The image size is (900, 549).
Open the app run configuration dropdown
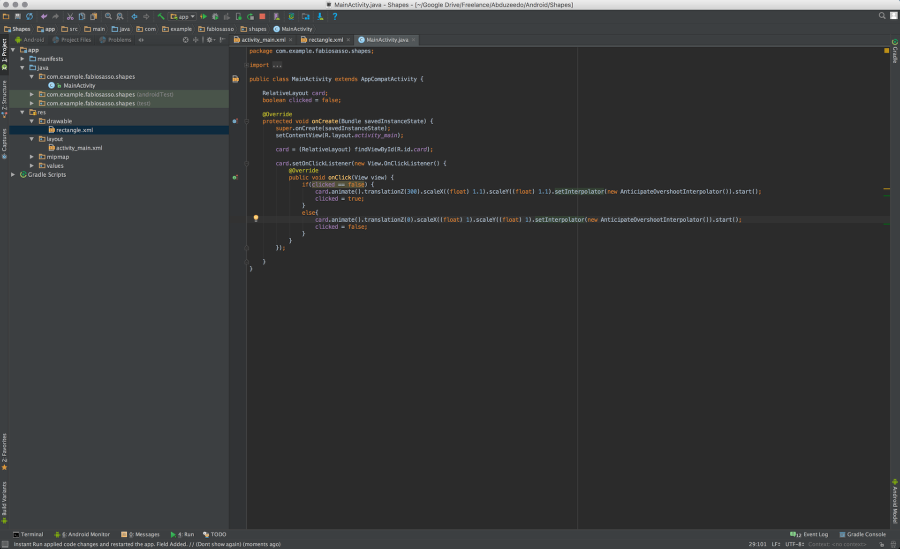[x=182, y=17]
